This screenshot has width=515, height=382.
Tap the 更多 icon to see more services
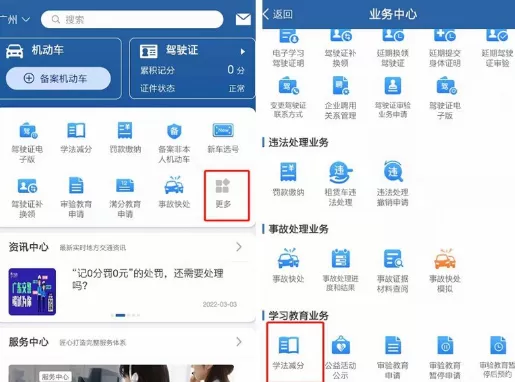pyautogui.click(x=223, y=193)
